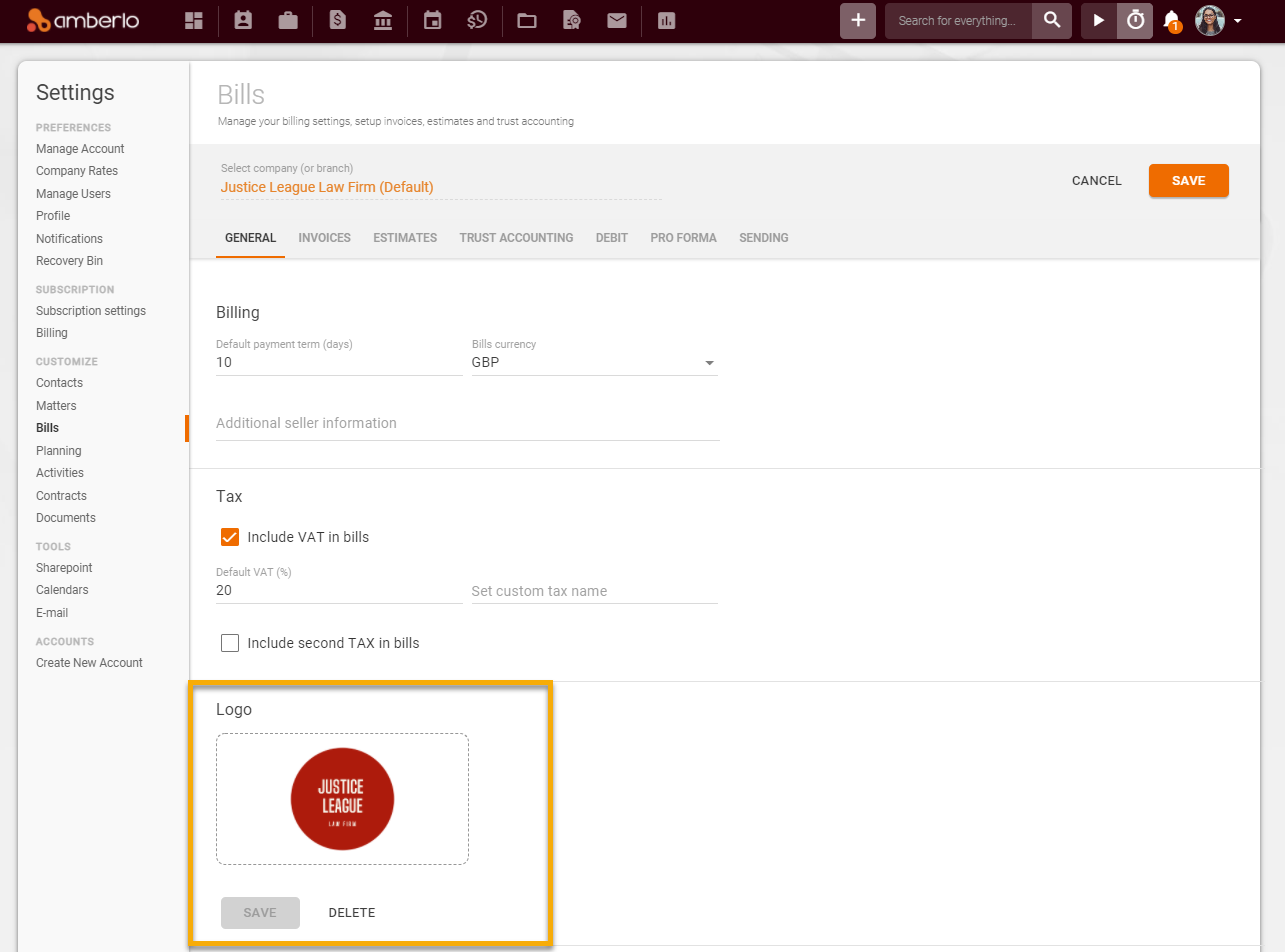1285x952 pixels.
Task: Open Reports via the bar chart icon
Action: pyautogui.click(x=666, y=20)
